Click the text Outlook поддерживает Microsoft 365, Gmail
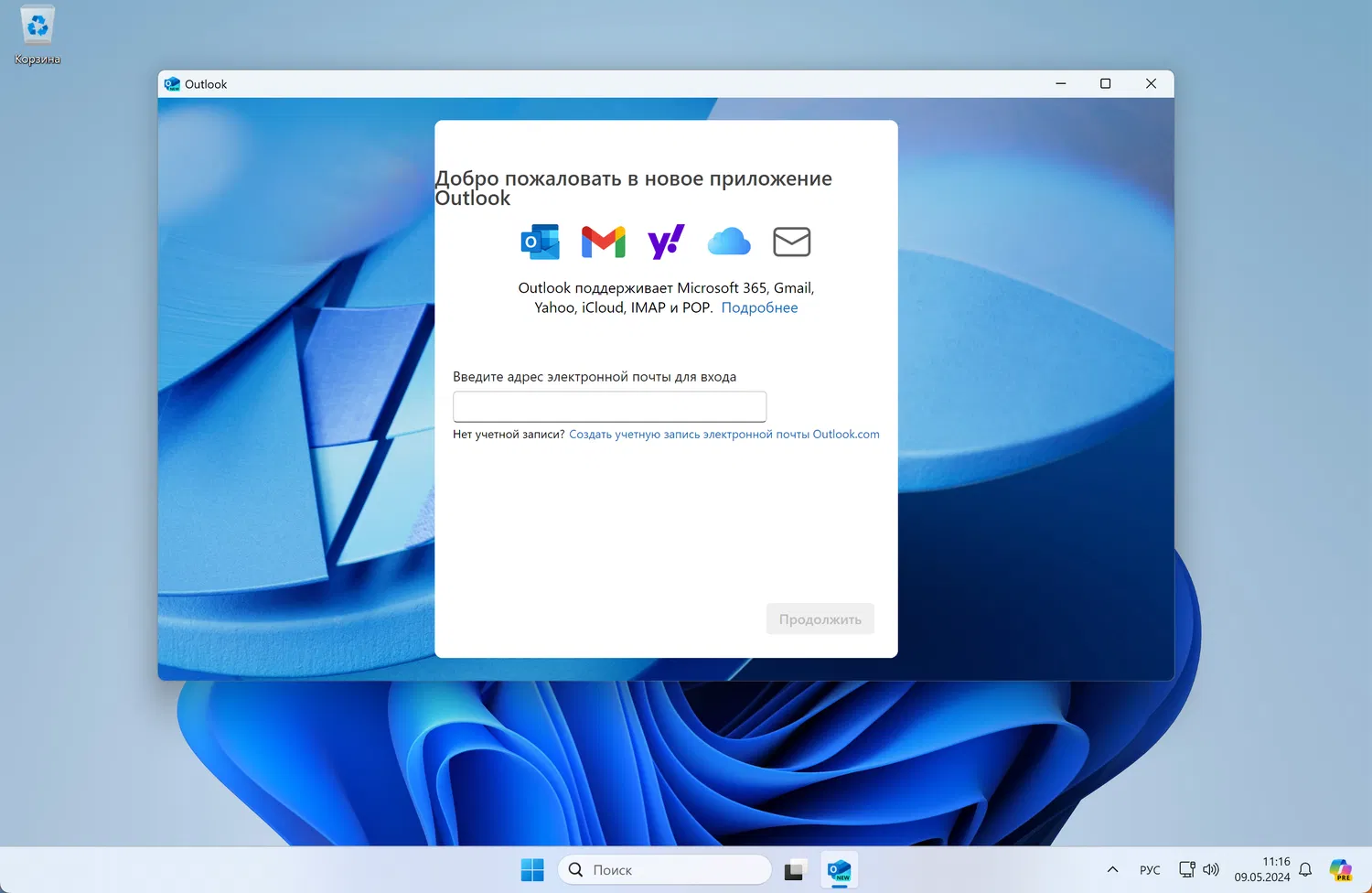The image size is (1372, 893). point(666,288)
